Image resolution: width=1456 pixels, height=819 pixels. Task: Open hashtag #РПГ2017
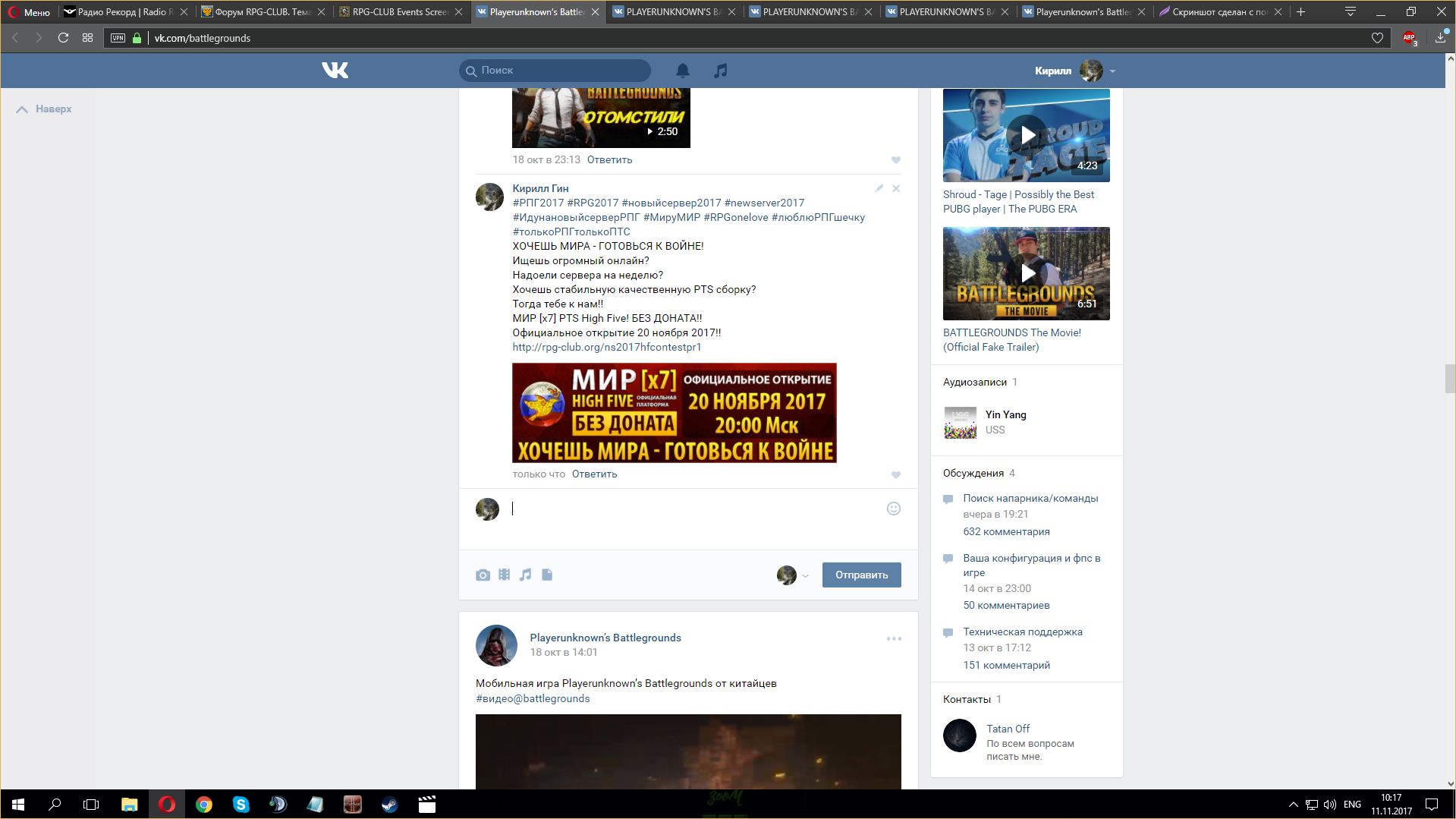538,203
